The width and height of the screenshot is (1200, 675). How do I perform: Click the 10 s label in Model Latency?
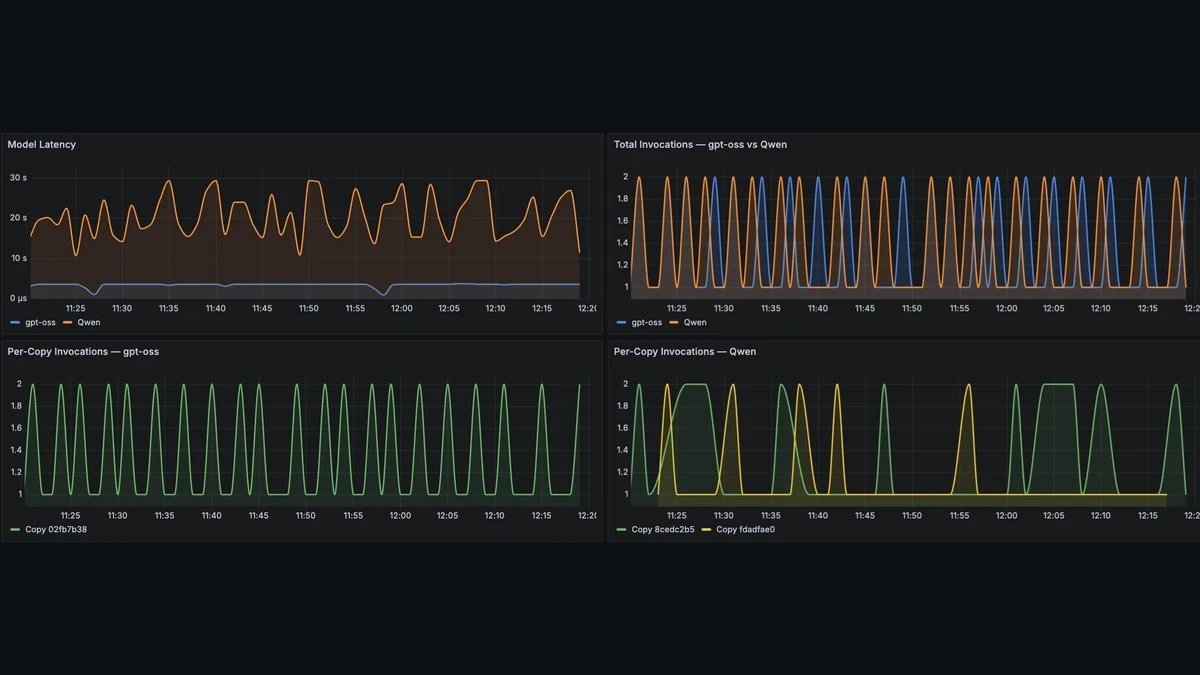point(18,258)
